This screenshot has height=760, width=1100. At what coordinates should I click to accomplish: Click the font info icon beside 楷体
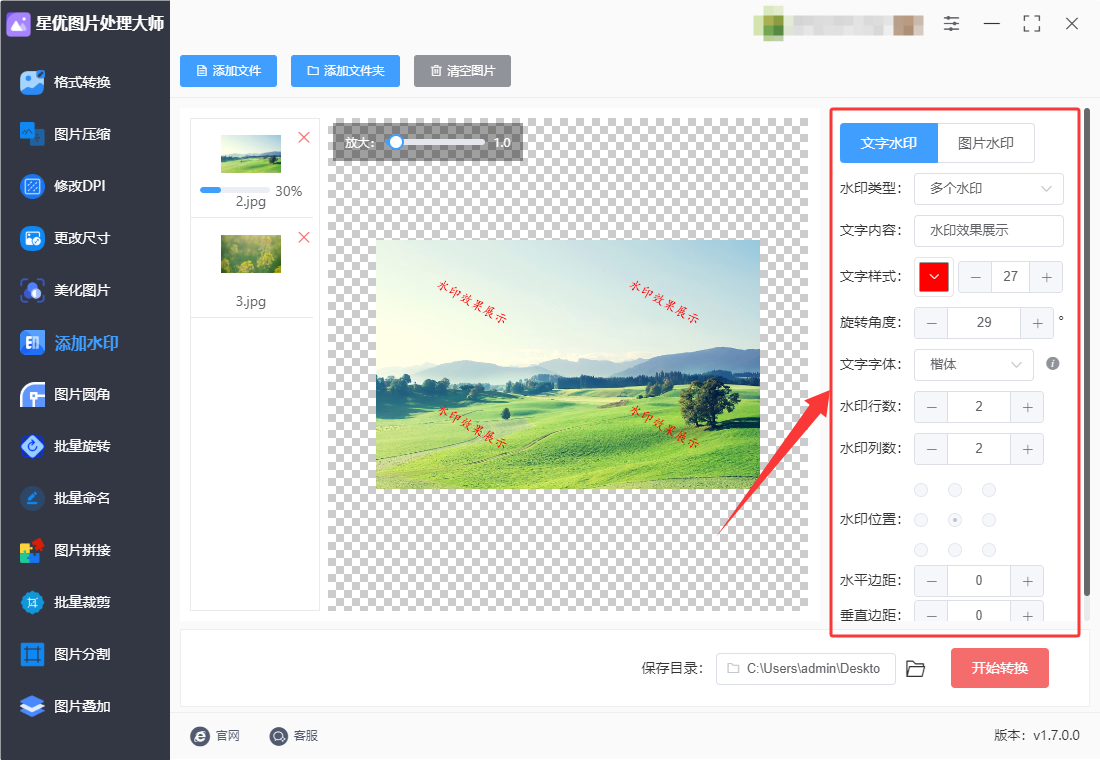coord(1052,364)
